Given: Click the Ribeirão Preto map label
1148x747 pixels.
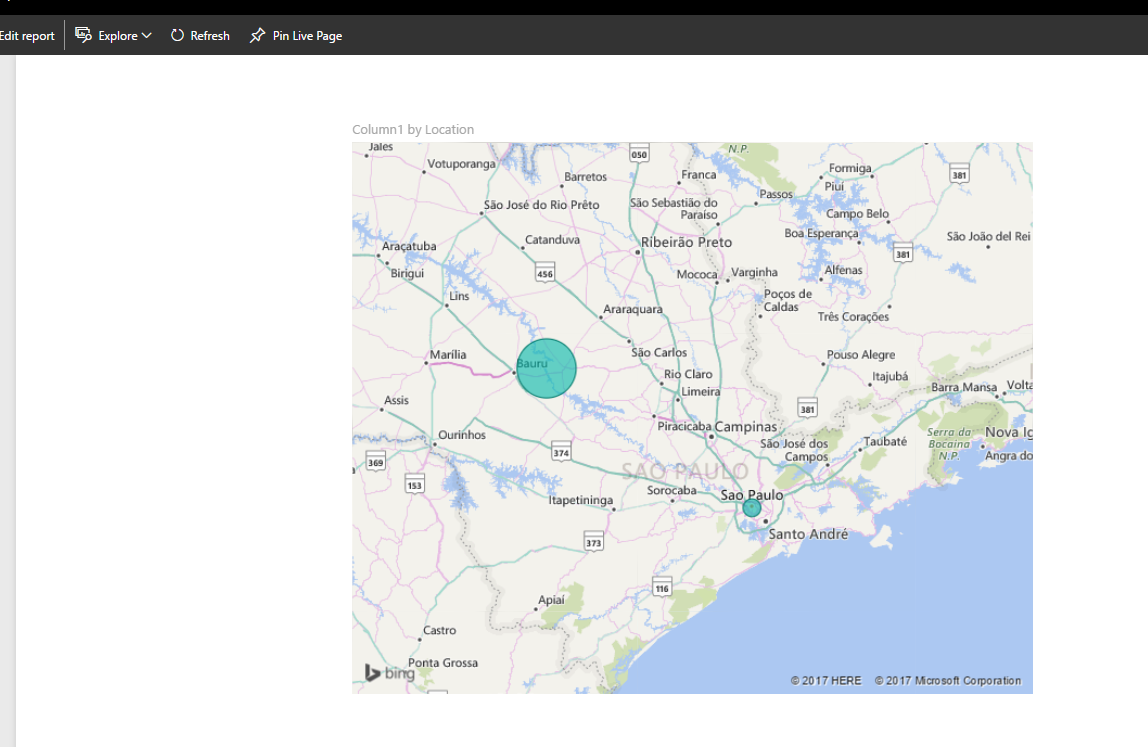Looking at the screenshot, I should click(x=686, y=242).
